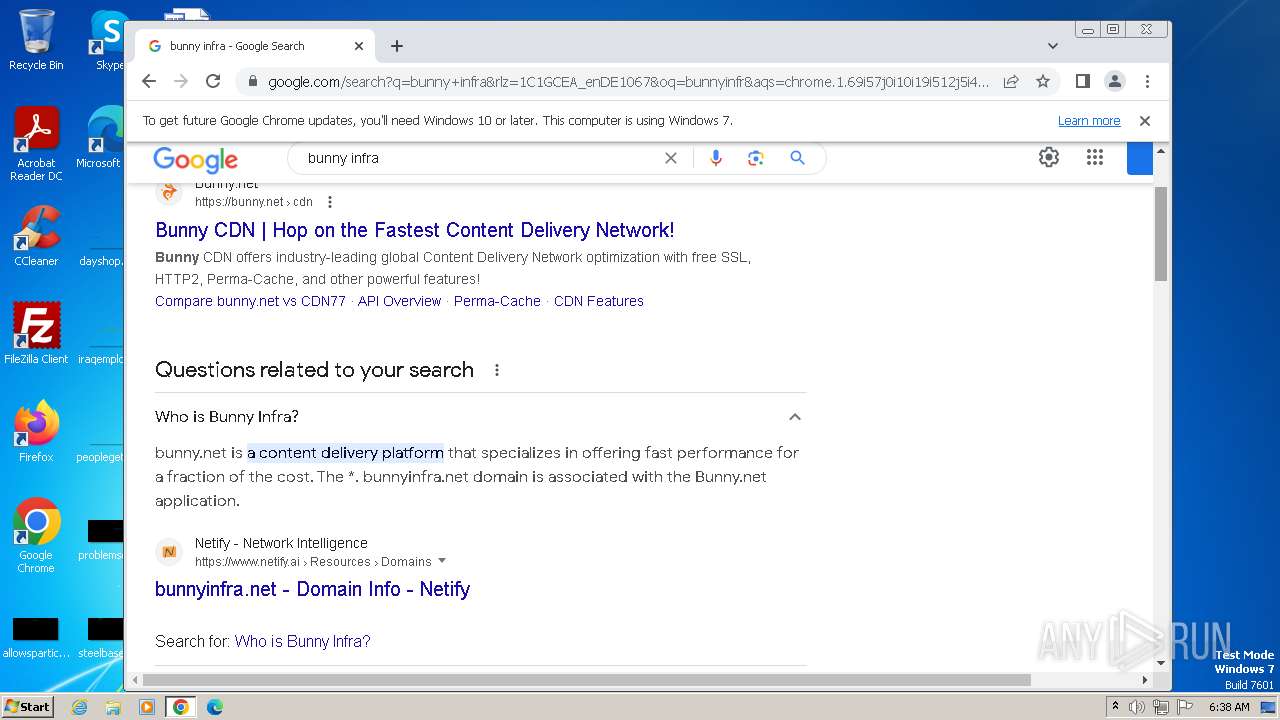Open the Google apps grid
The width and height of the screenshot is (1280, 720).
1095,157
